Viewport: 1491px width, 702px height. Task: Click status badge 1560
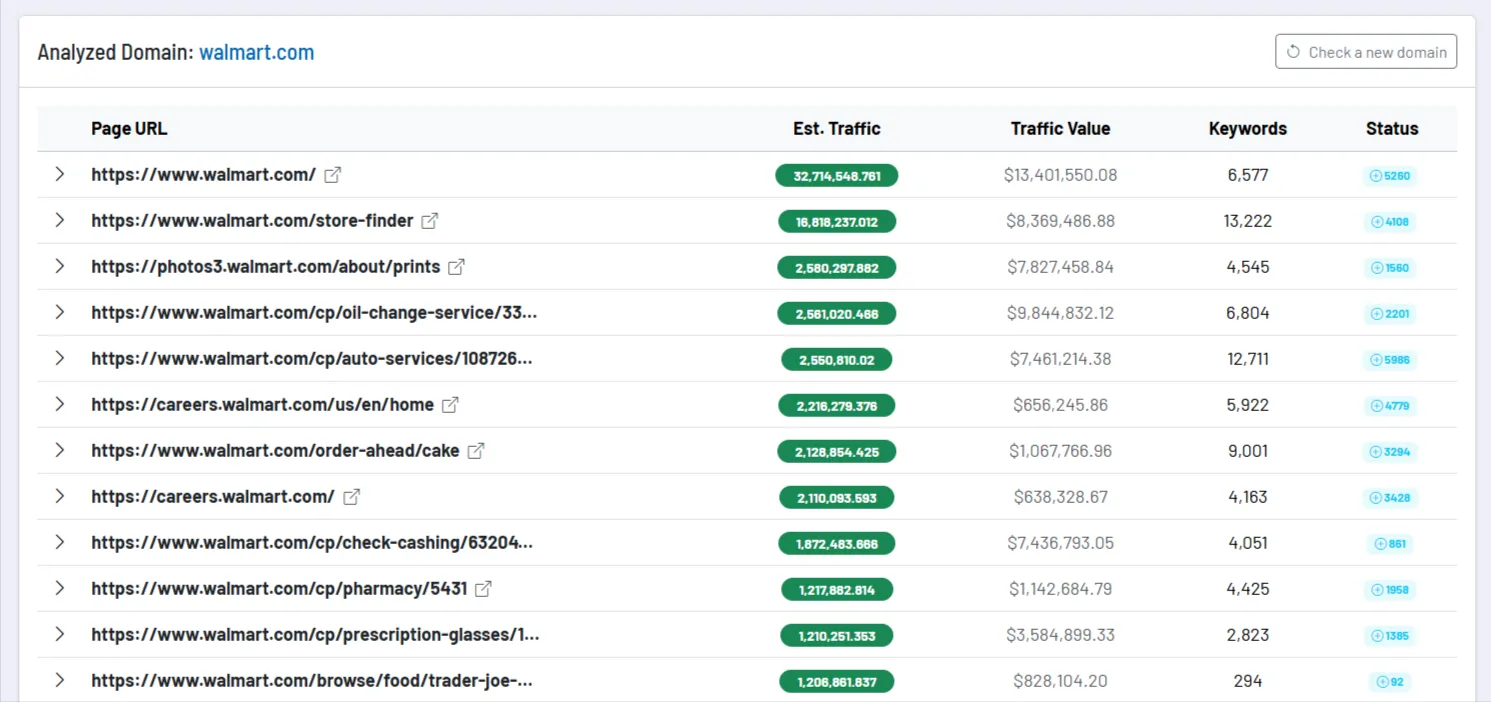click(1390, 268)
